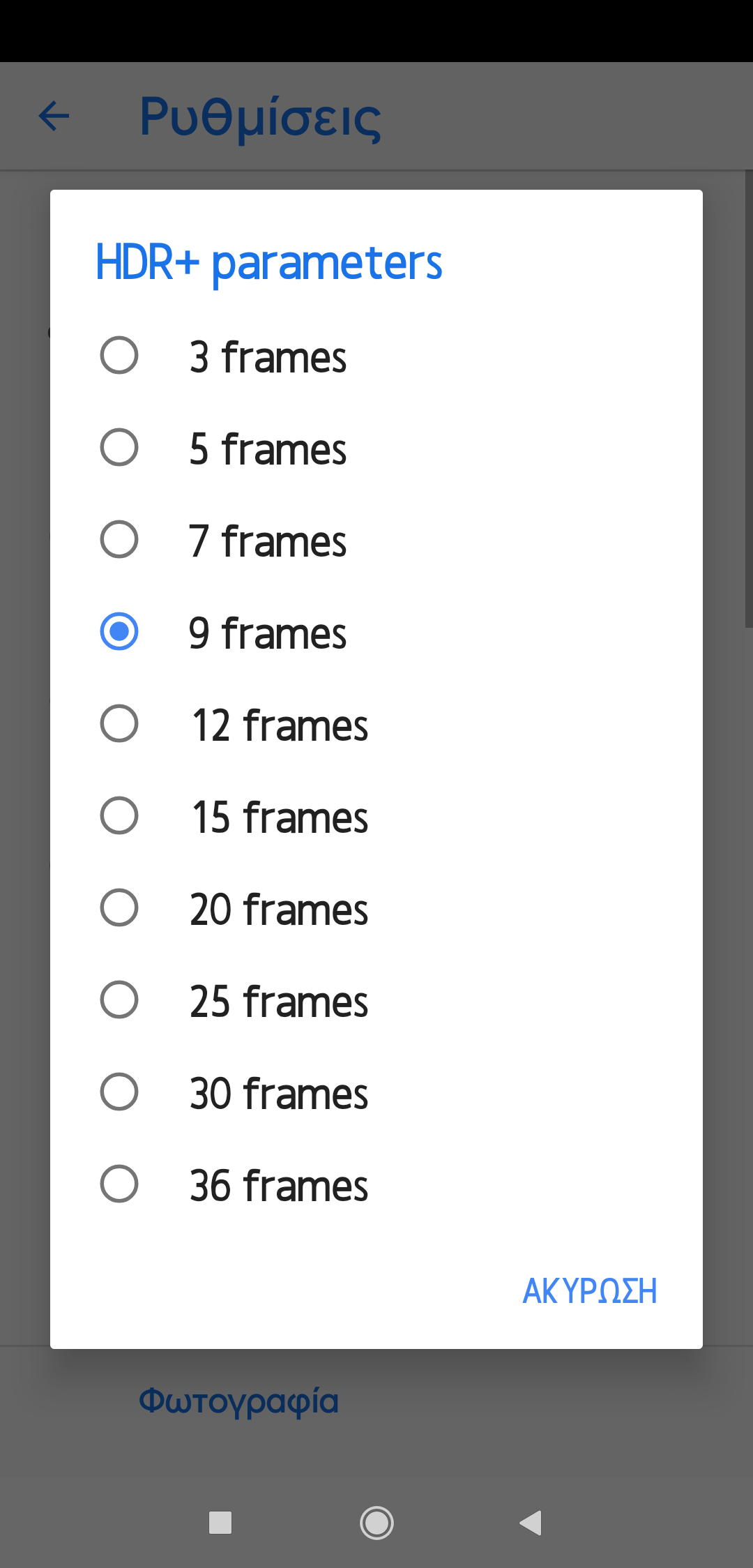This screenshot has width=753, height=1568.
Task: Cancel the dialog with ΑΚΥΡΩΣΗ
Action: click(589, 1291)
